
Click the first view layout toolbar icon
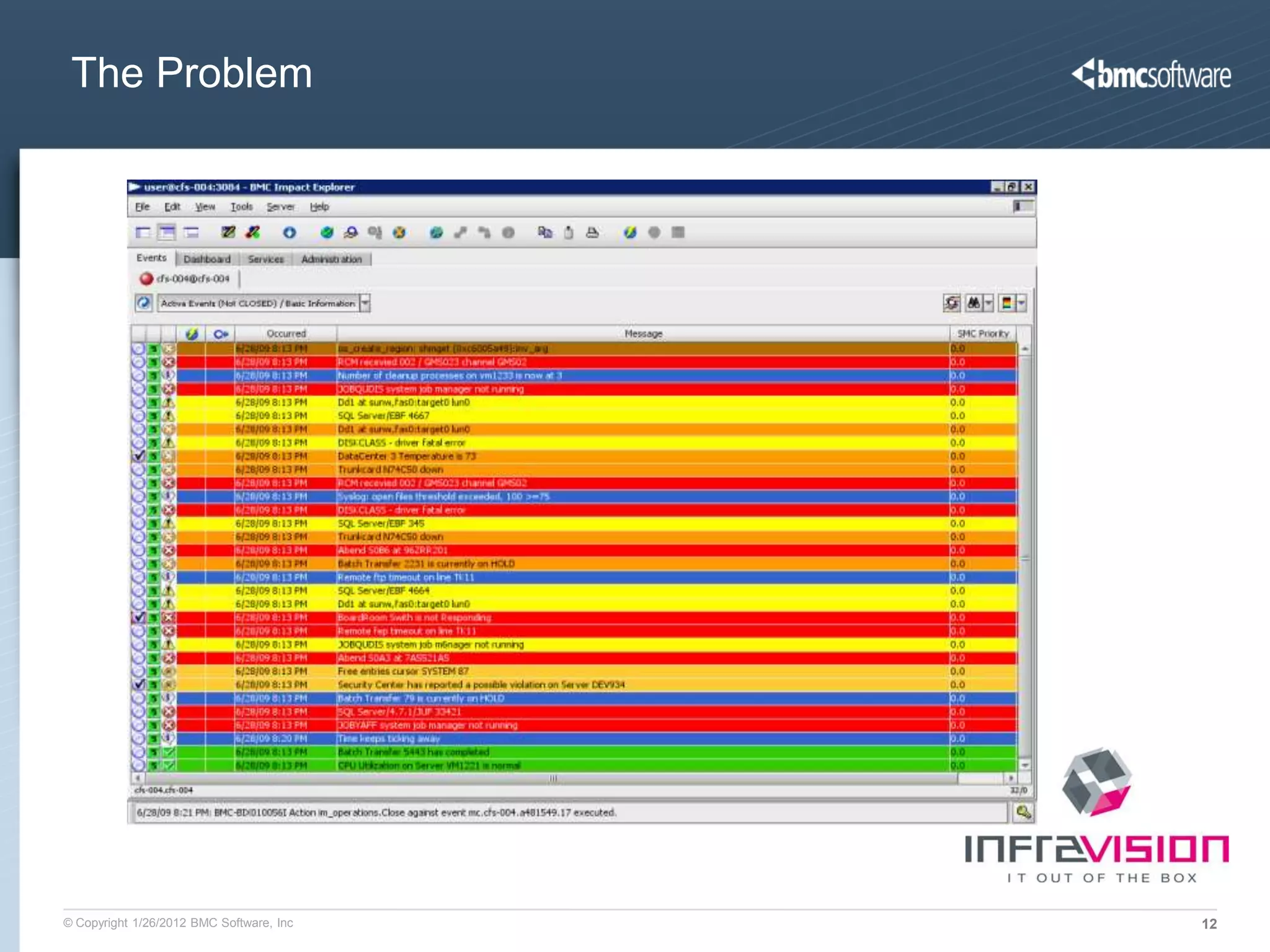pyautogui.click(x=143, y=232)
